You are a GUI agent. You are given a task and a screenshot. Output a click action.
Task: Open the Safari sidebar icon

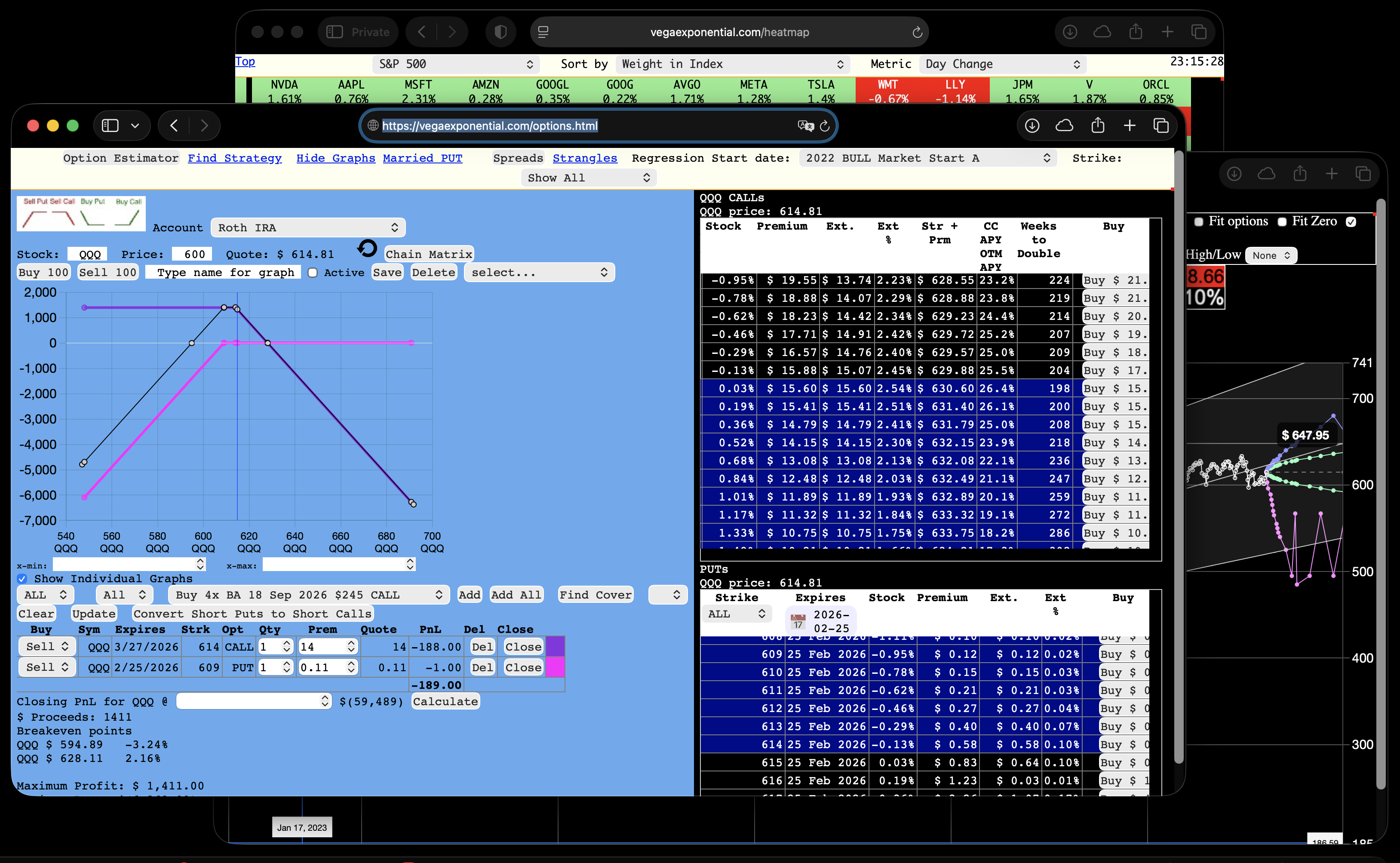[x=110, y=126]
